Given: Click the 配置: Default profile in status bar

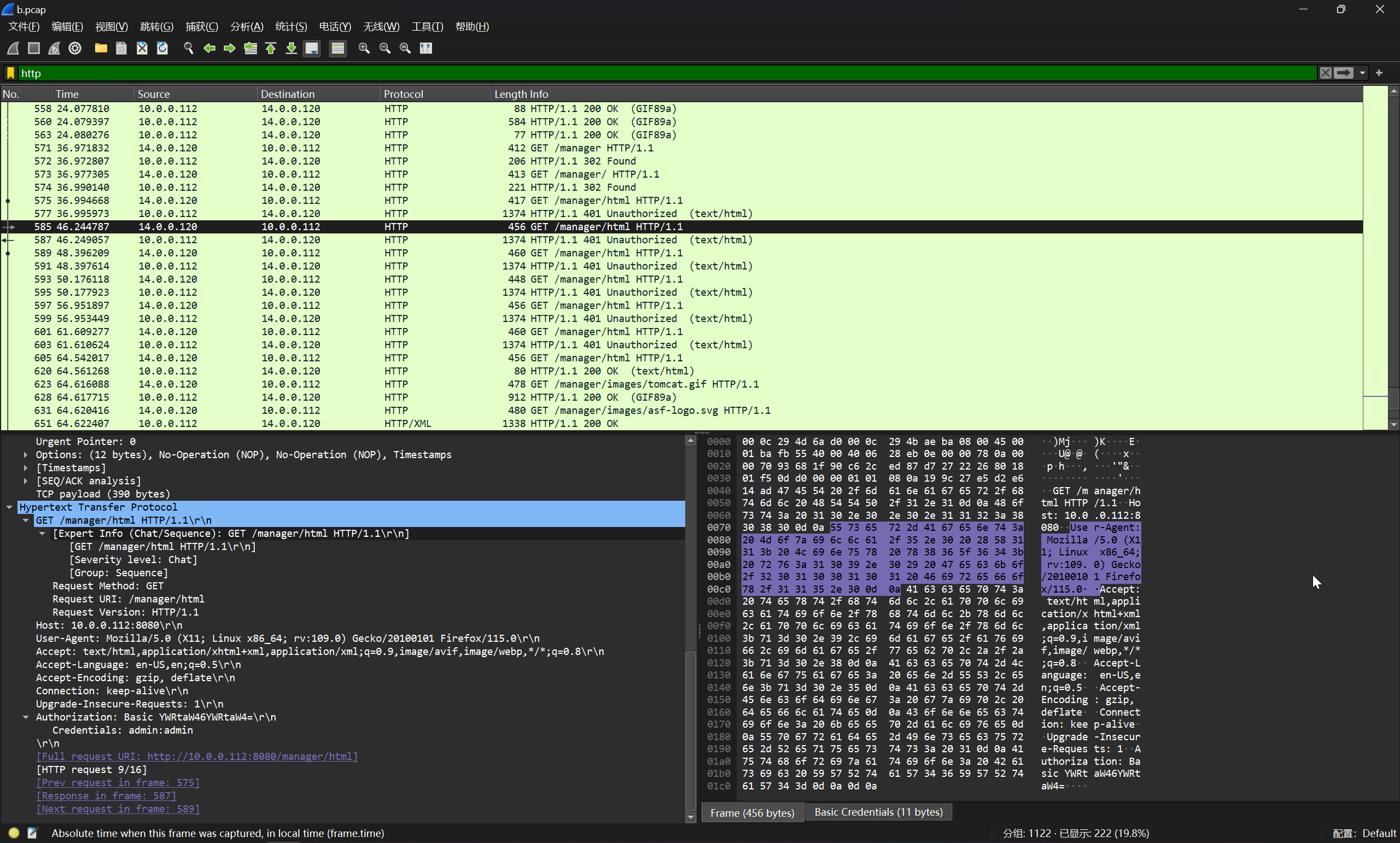Looking at the screenshot, I should click(1364, 833).
